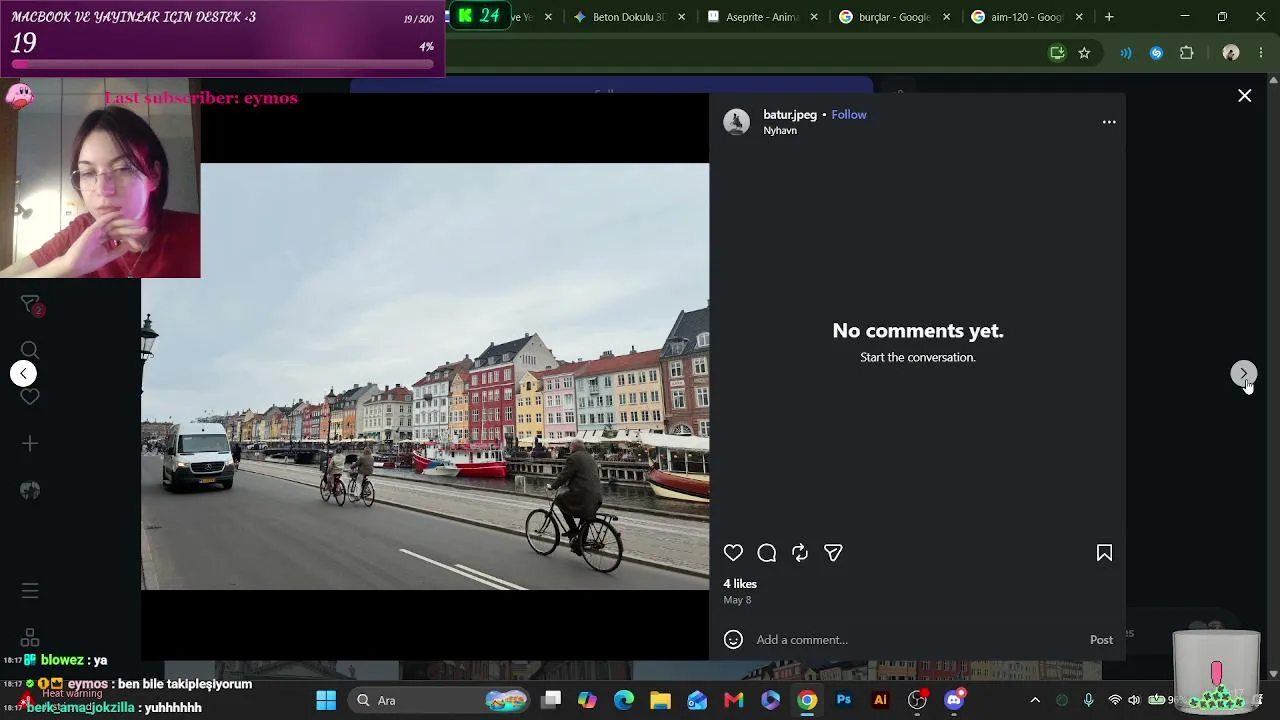Save the post with bookmark icon
This screenshot has height=720, width=1280.
1104,553
